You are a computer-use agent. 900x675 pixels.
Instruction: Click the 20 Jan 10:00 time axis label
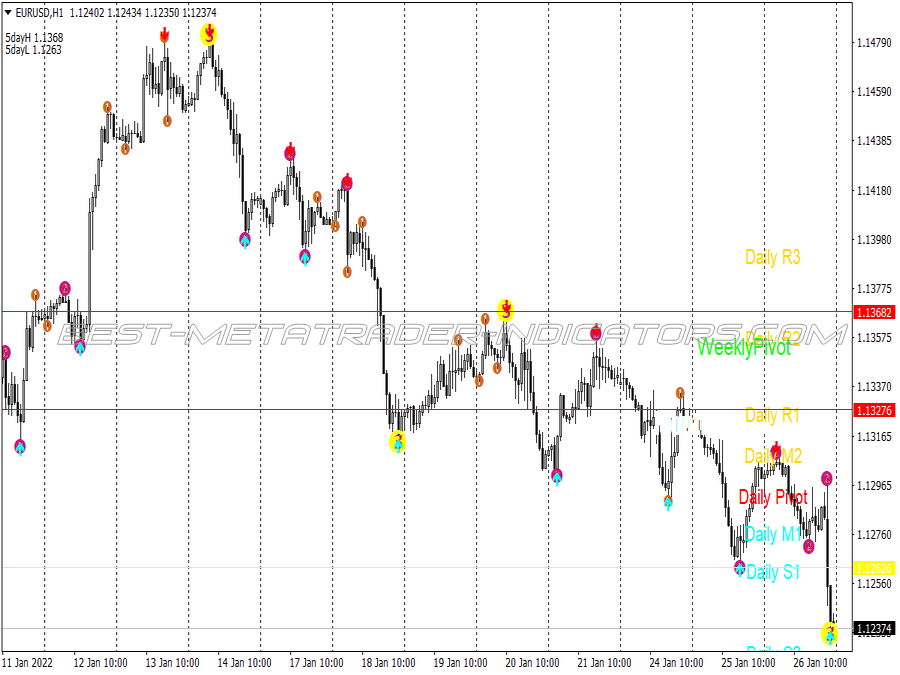coord(532,662)
